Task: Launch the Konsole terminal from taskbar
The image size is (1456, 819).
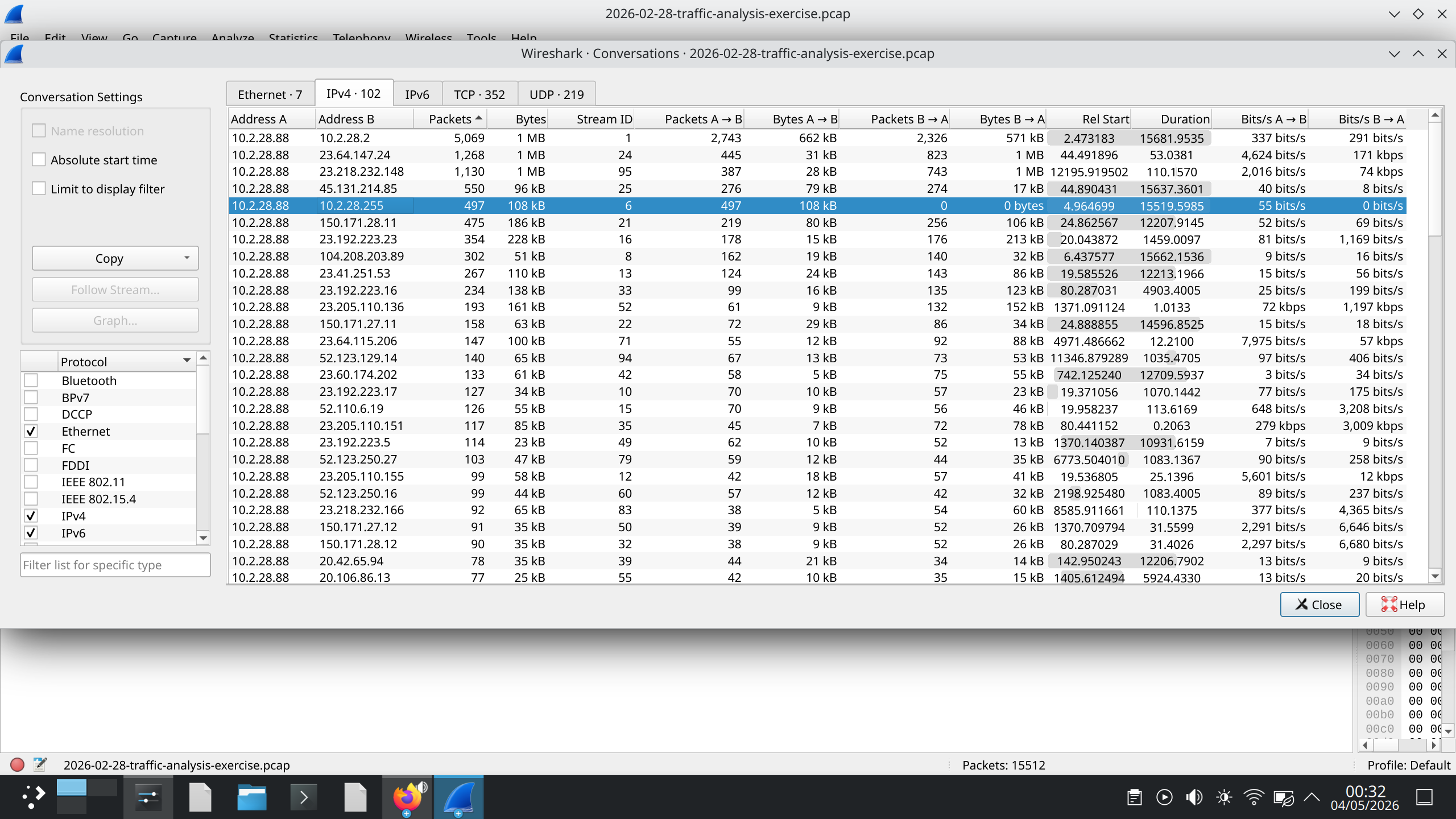Action: point(304,797)
